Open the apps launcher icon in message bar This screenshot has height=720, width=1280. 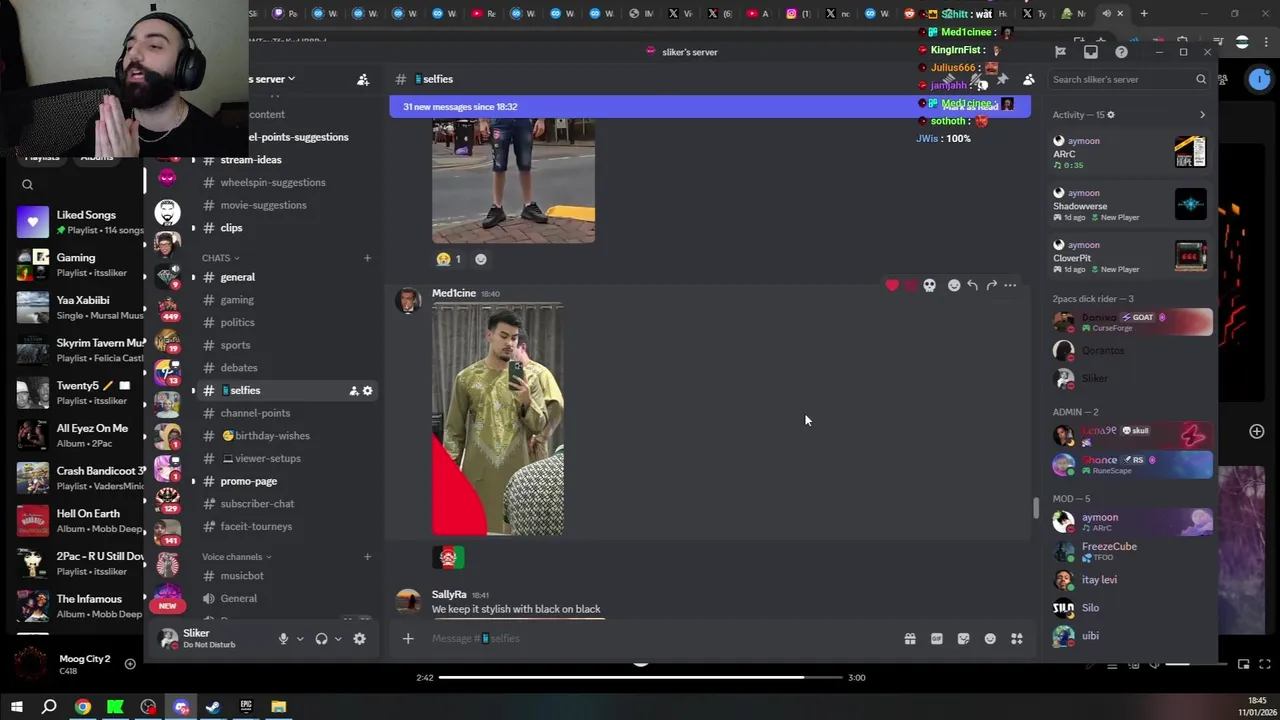(x=1017, y=639)
